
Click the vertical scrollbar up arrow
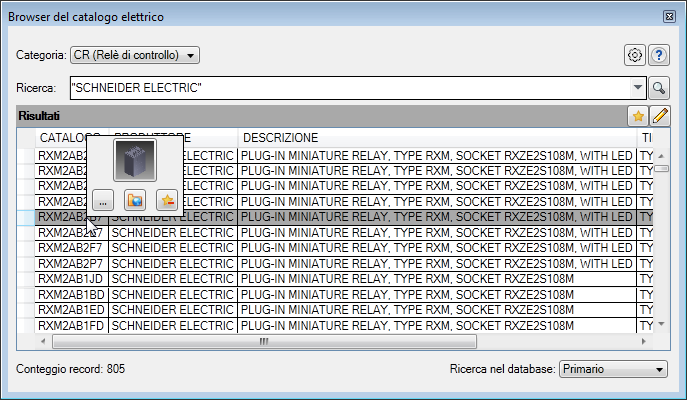click(x=662, y=156)
